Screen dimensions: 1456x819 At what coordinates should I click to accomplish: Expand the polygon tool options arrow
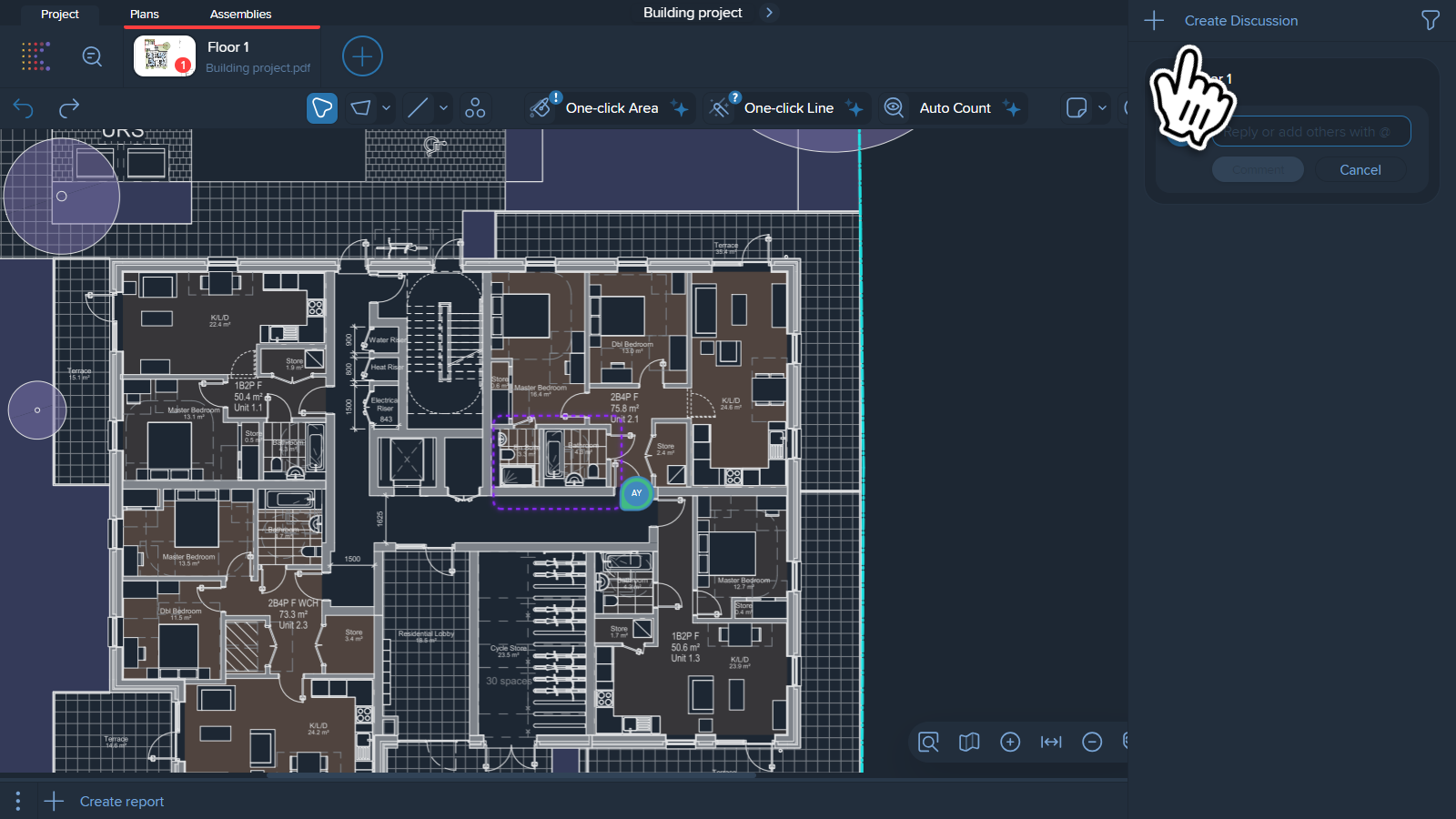386,108
